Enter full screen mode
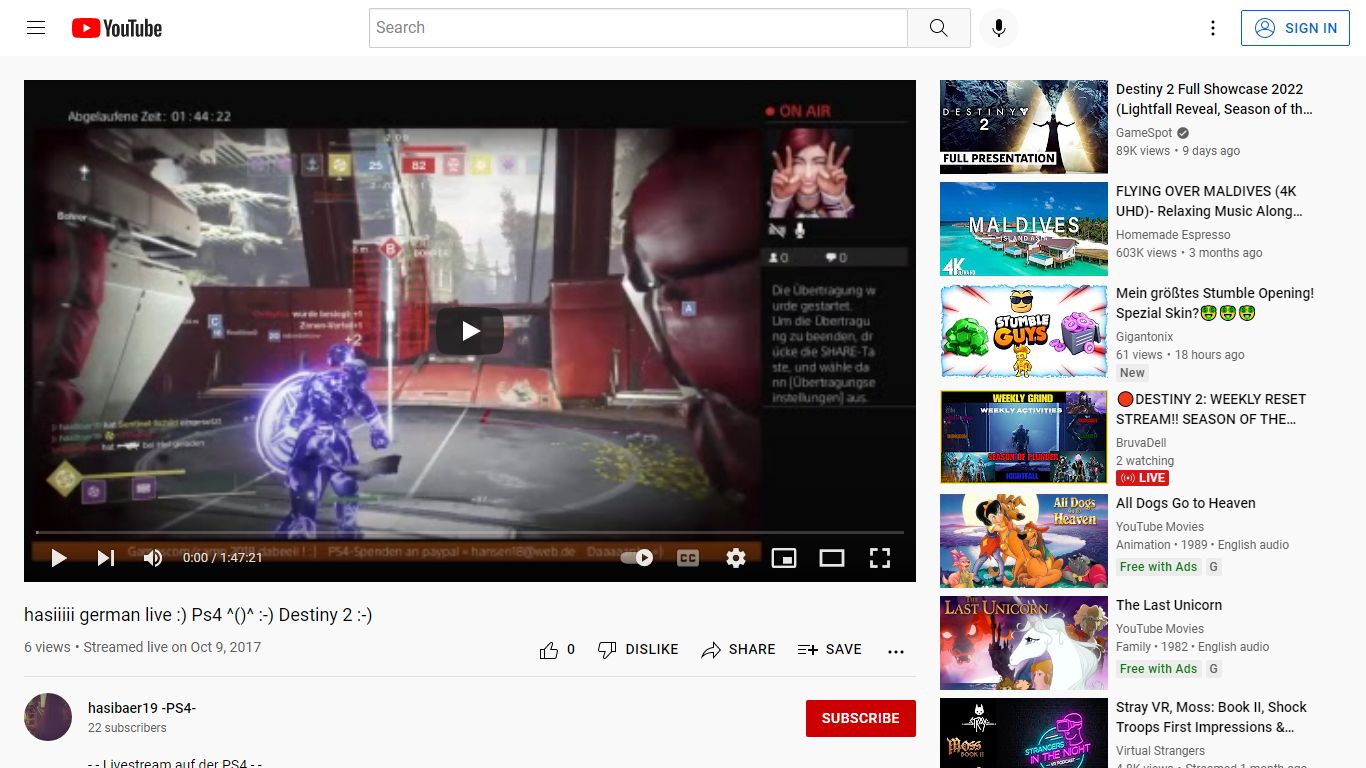 (x=880, y=558)
